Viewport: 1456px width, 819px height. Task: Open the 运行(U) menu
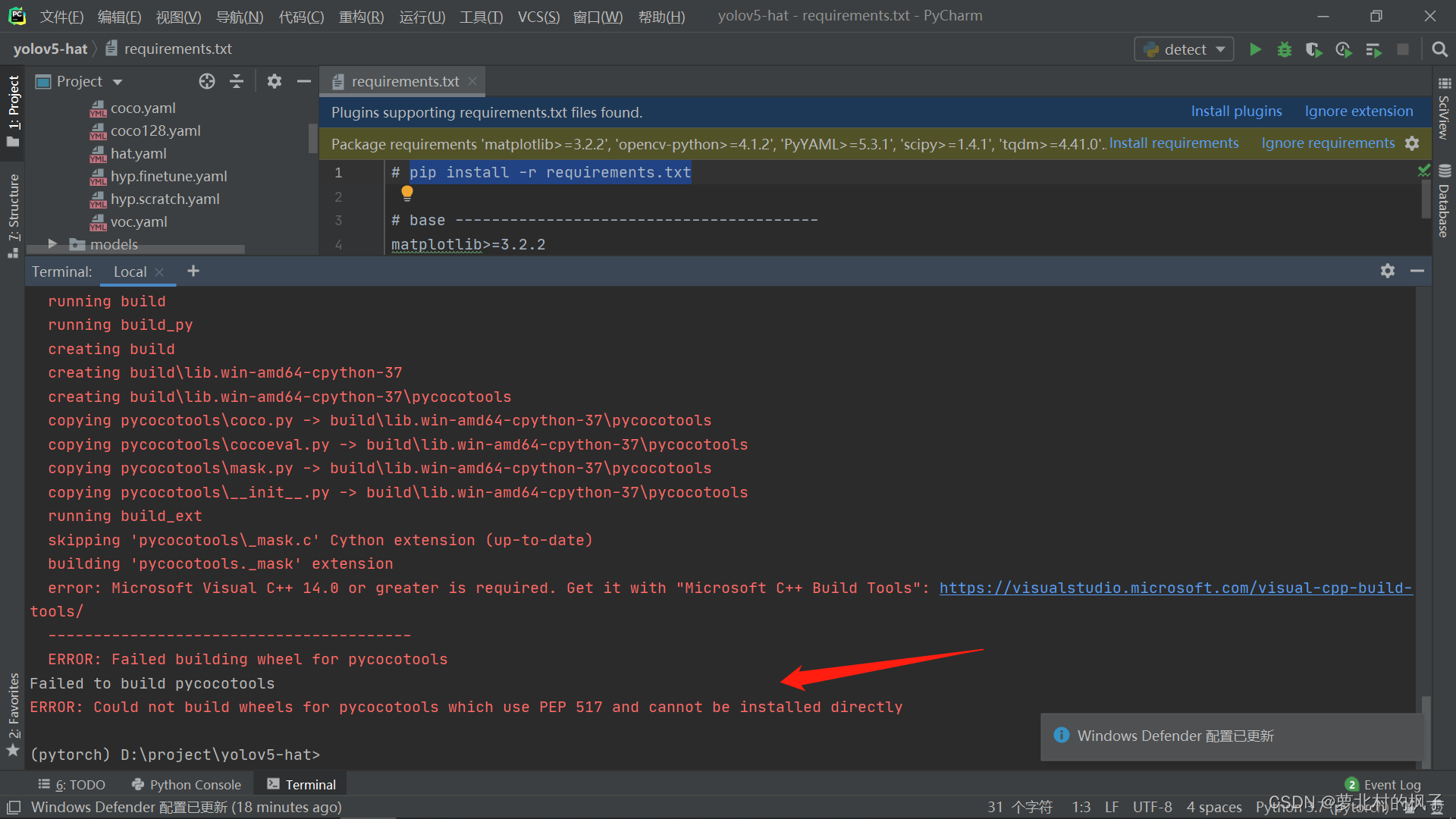[x=422, y=17]
